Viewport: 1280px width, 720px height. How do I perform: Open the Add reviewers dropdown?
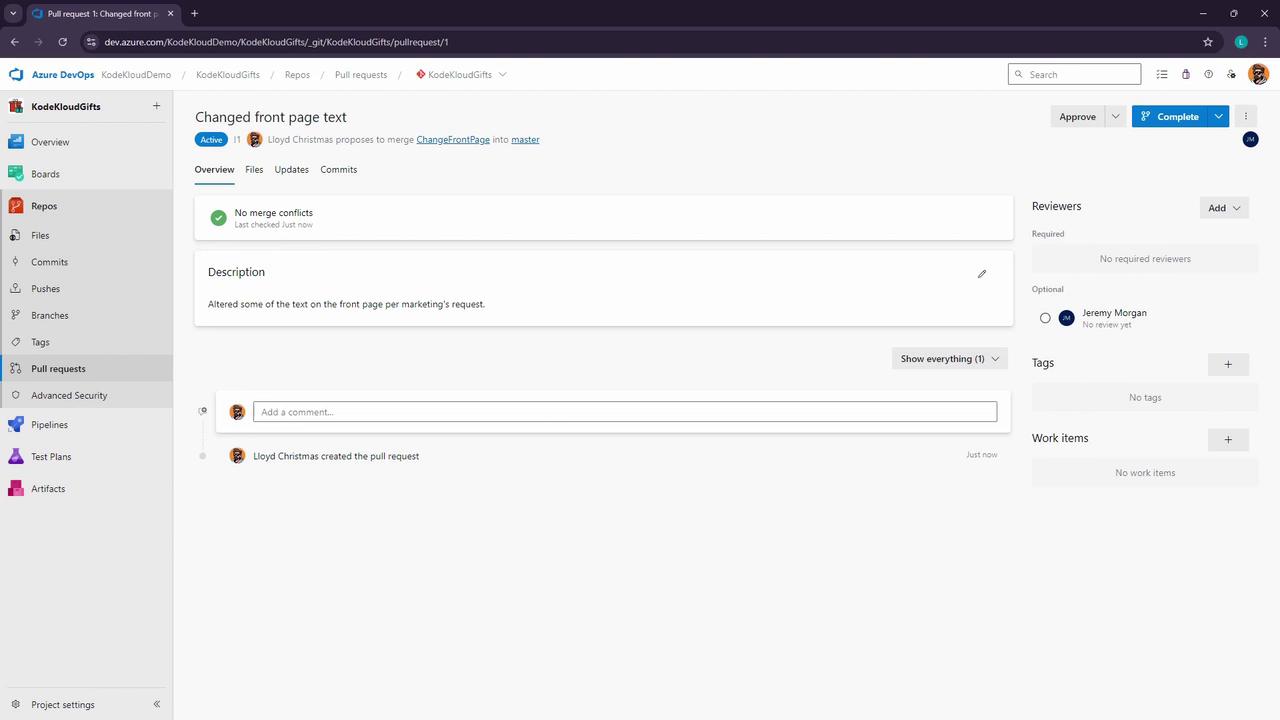point(1224,208)
